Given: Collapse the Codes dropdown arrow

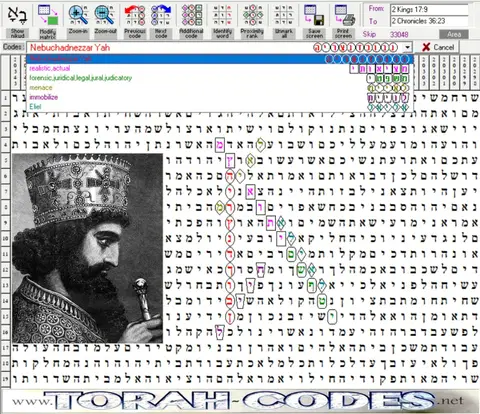Looking at the screenshot, I should 407,47.
